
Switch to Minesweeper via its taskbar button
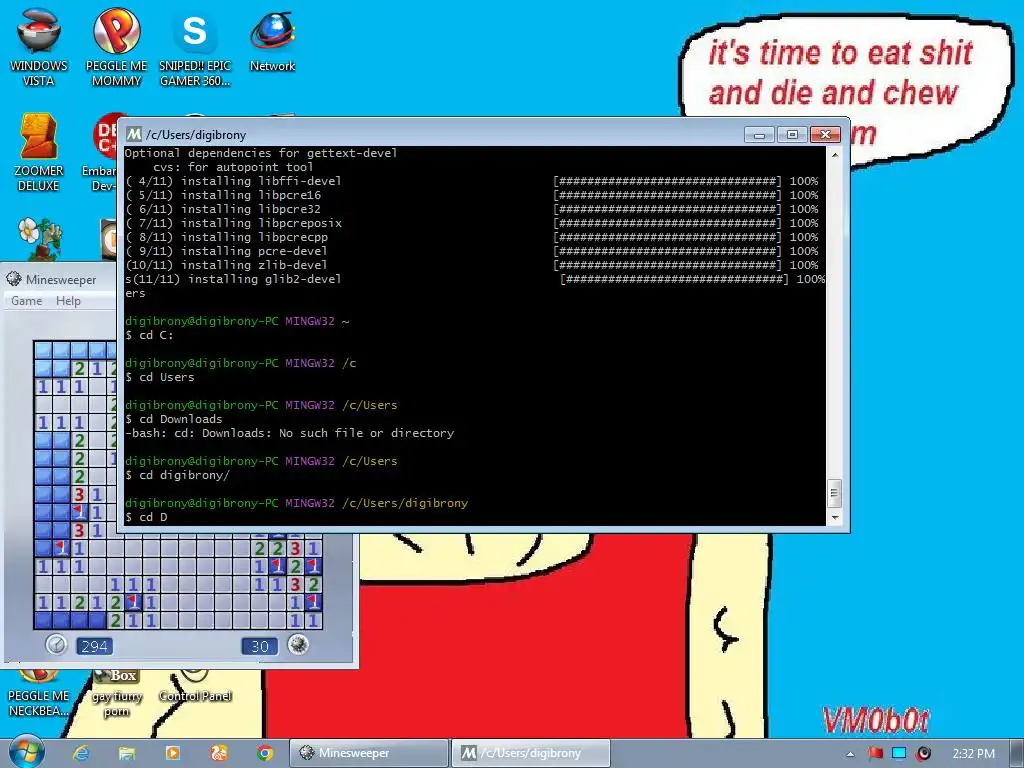368,753
